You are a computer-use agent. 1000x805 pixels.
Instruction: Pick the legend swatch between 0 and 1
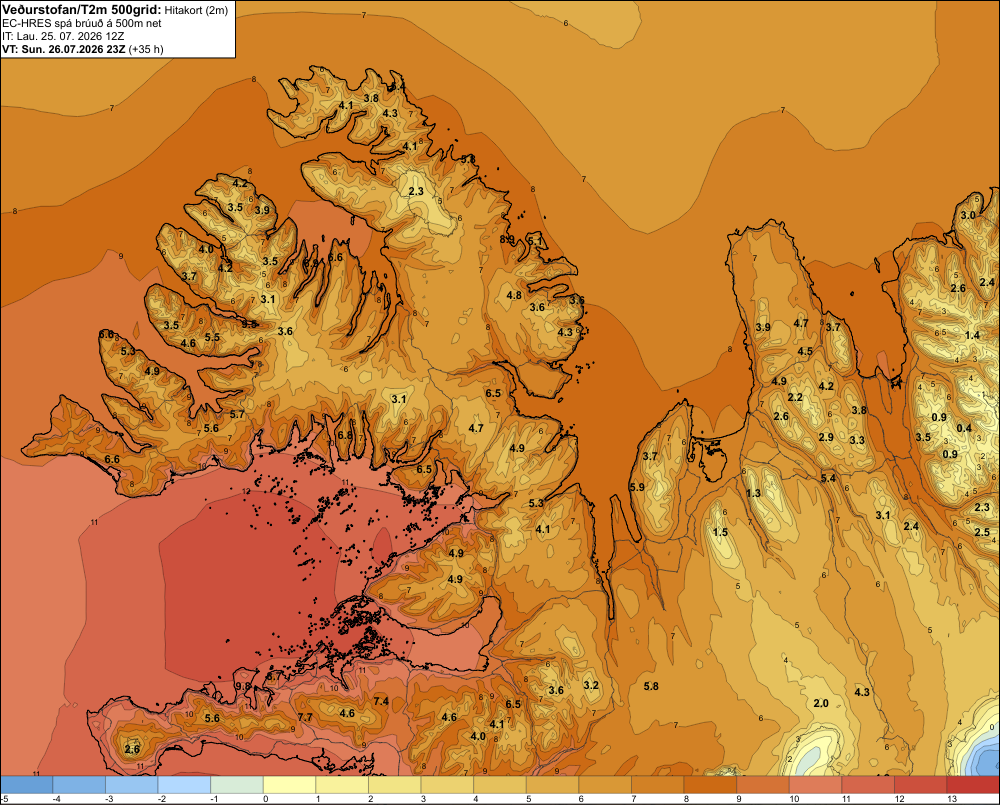click(x=290, y=785)
